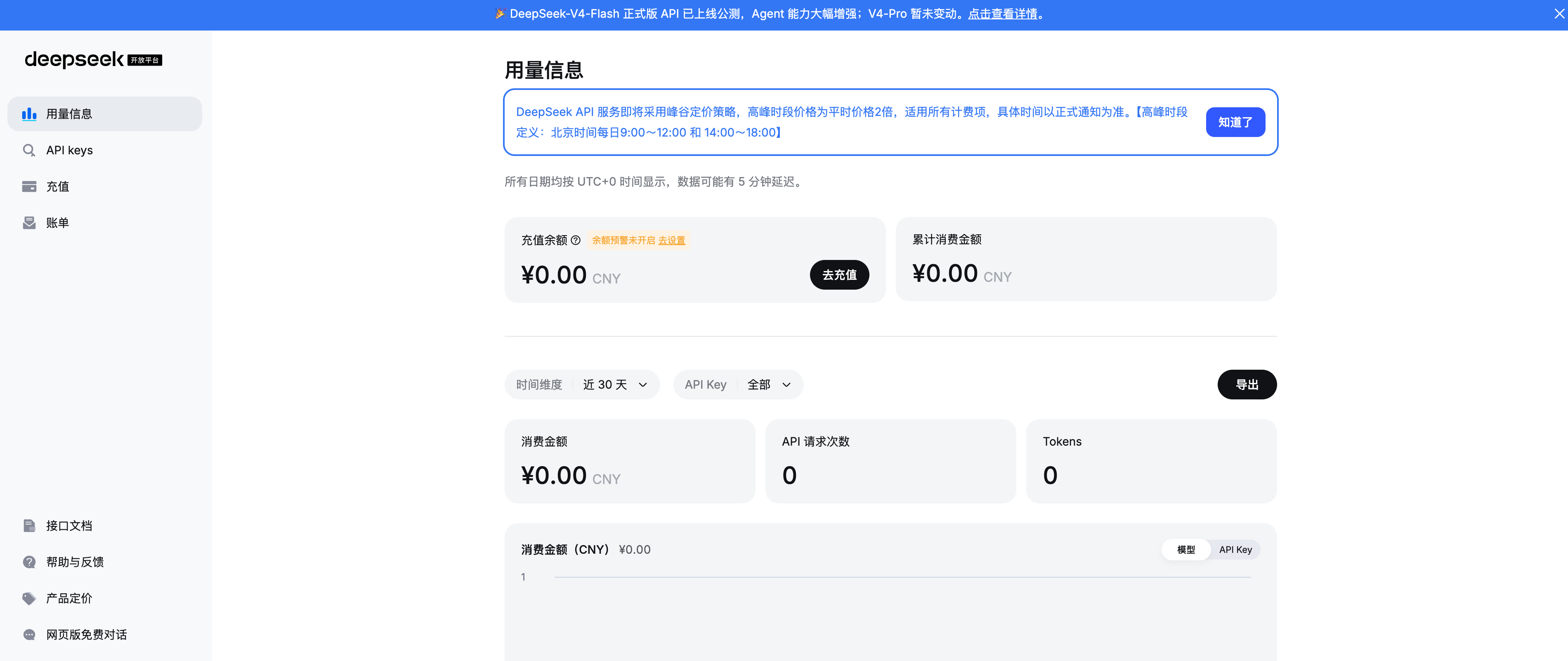Click the 充值余额 label
The height and width of the screenshot is (661, 1568).
(543, 241)
